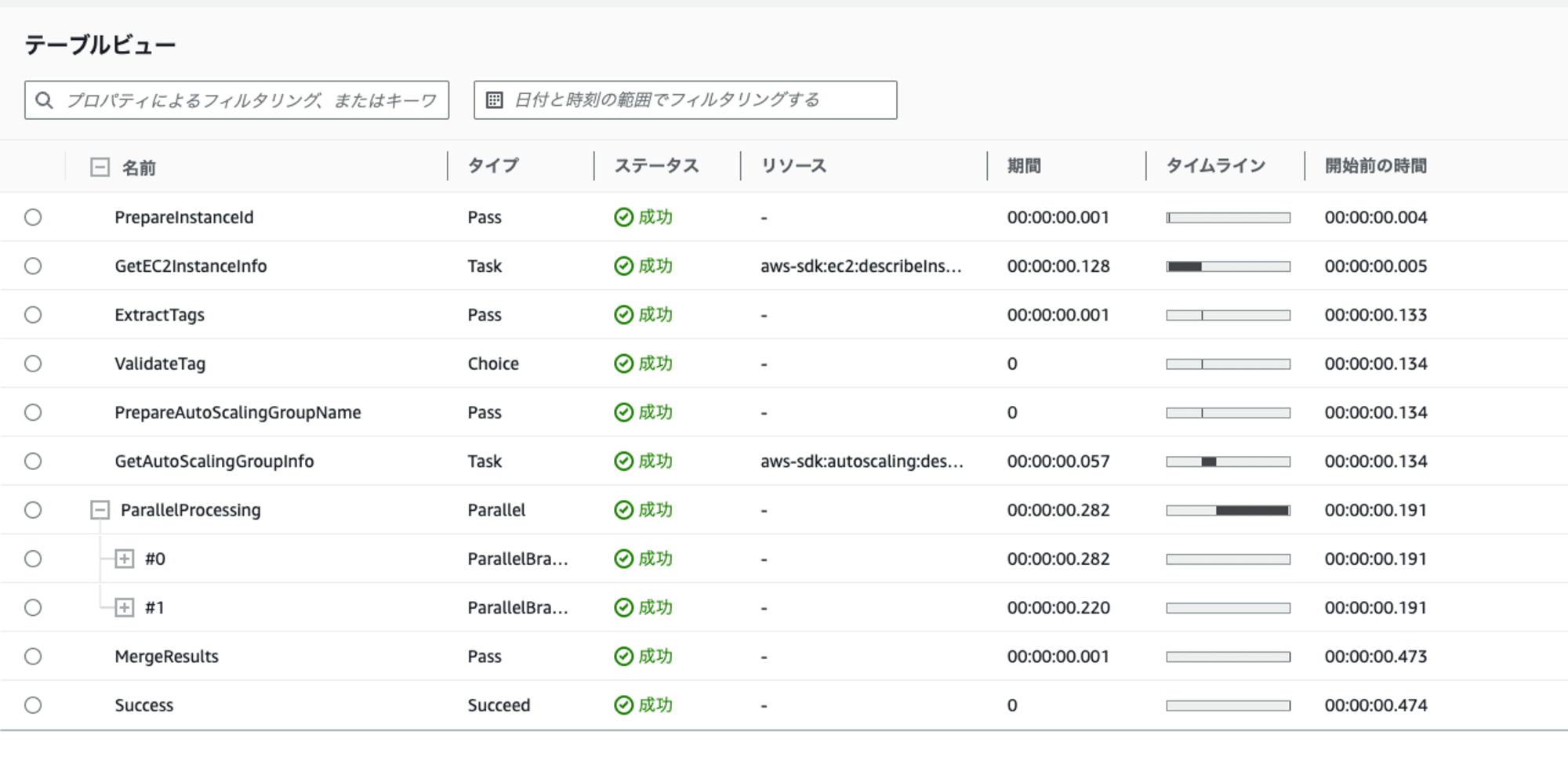The image size is (1568, 771).
Task: Click the ParallelProcessing step name
Action: click(191, 510)
